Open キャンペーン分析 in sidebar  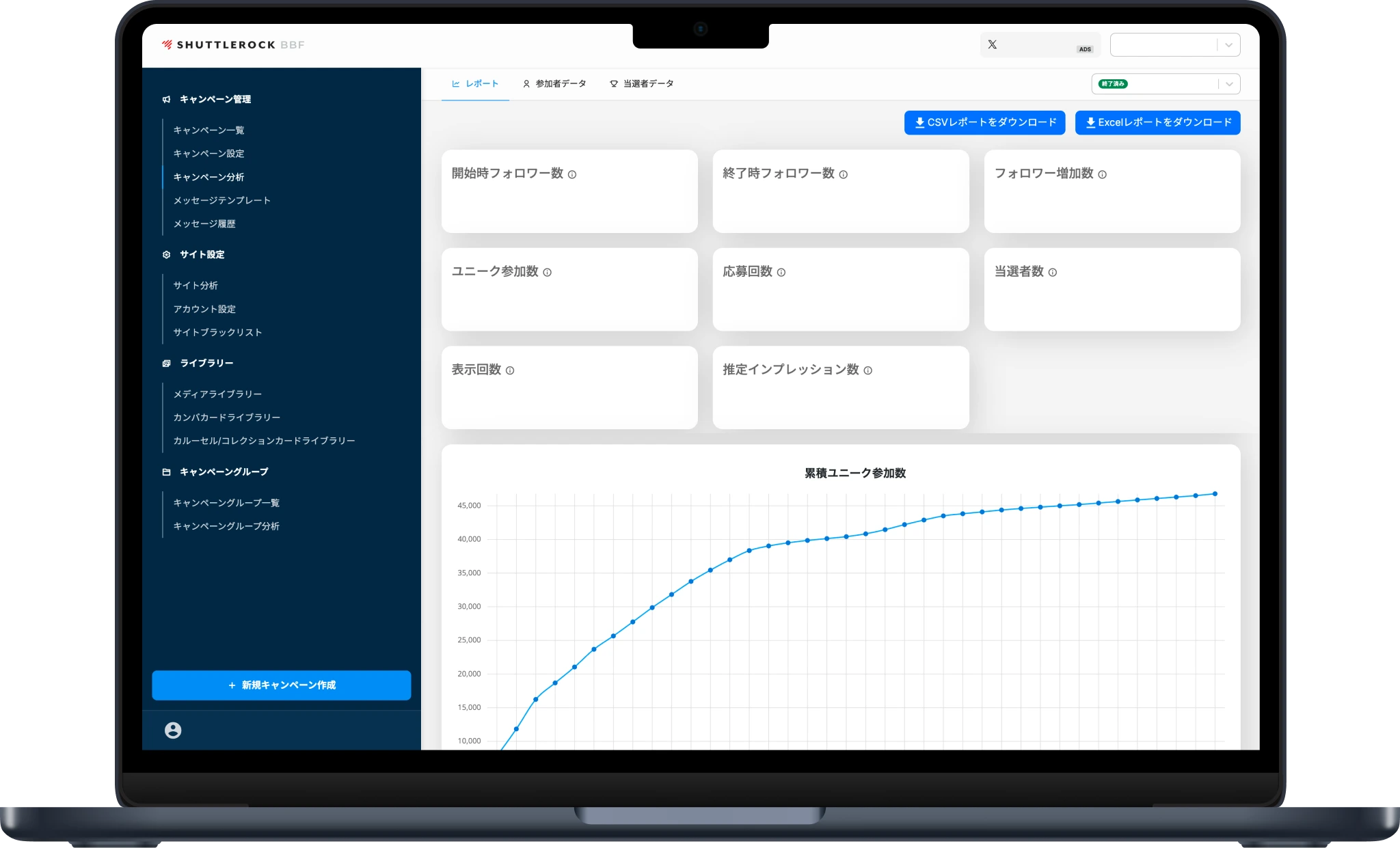208,177
